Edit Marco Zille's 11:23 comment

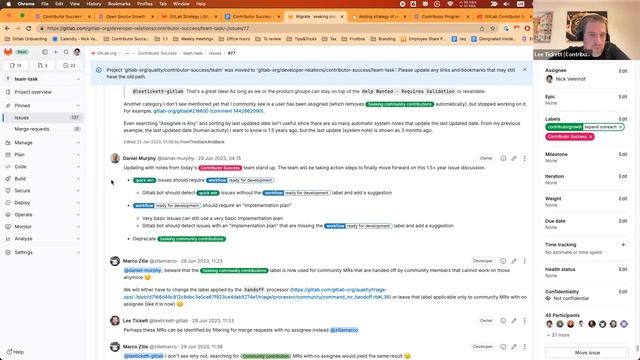click(x=514, y=261)
